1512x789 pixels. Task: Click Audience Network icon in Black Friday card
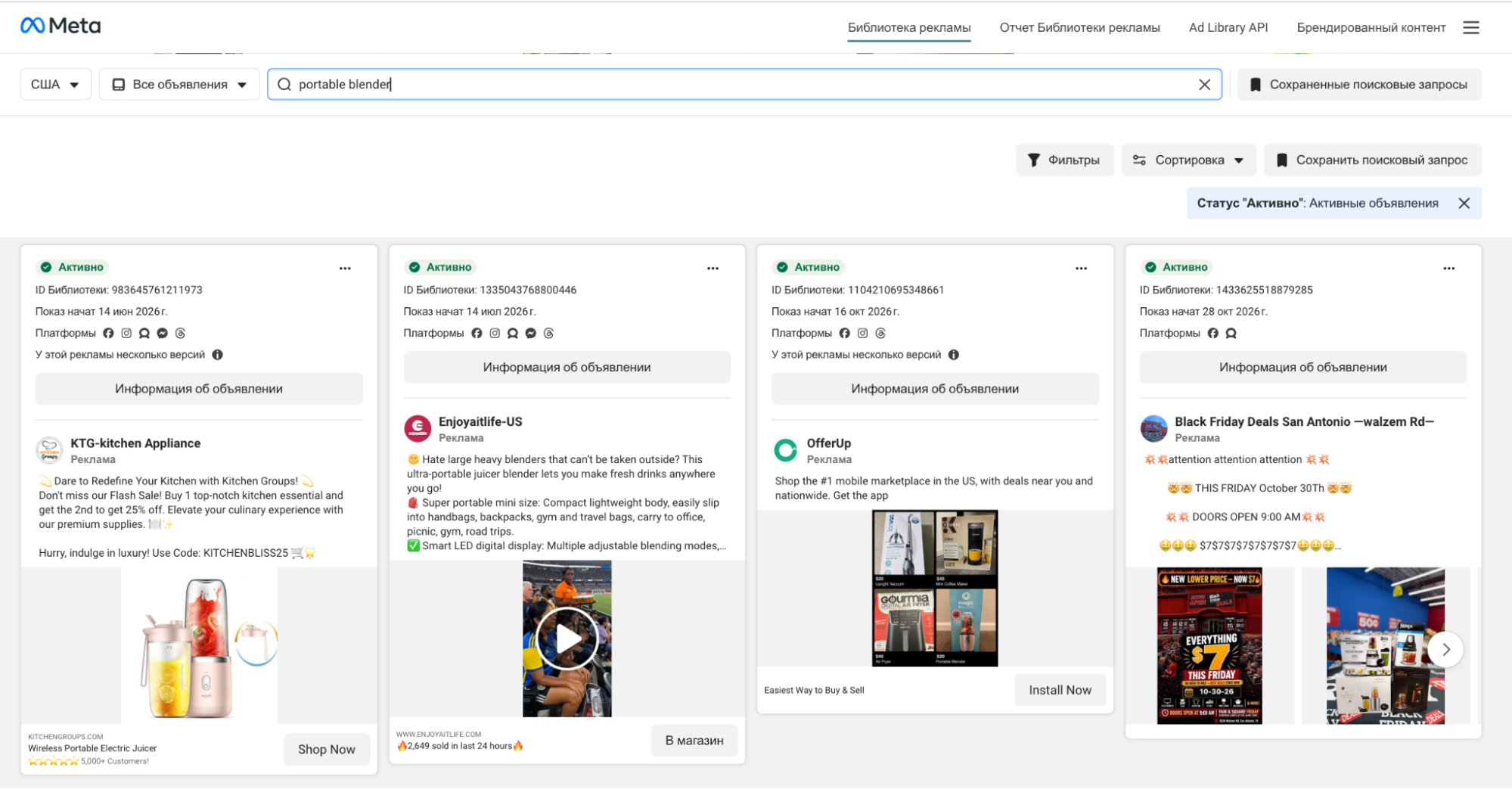[x=1231, y=333]
